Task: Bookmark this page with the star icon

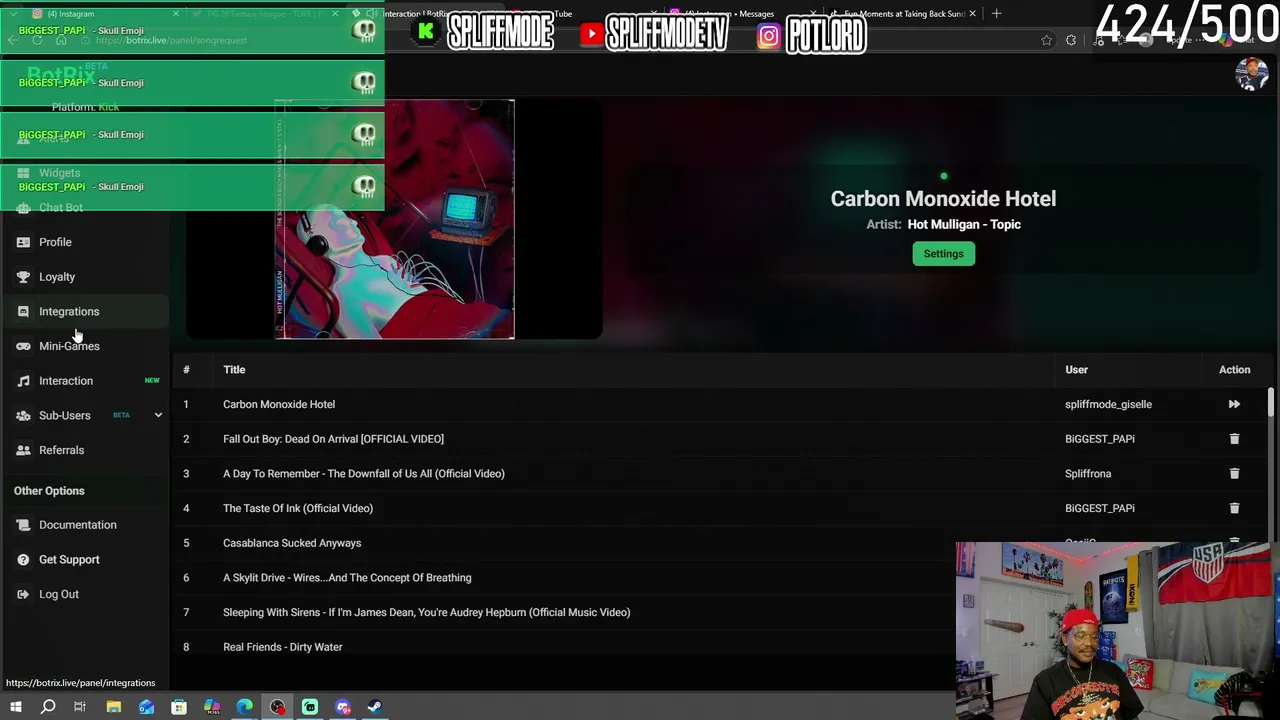Action: coord(1046,41)
